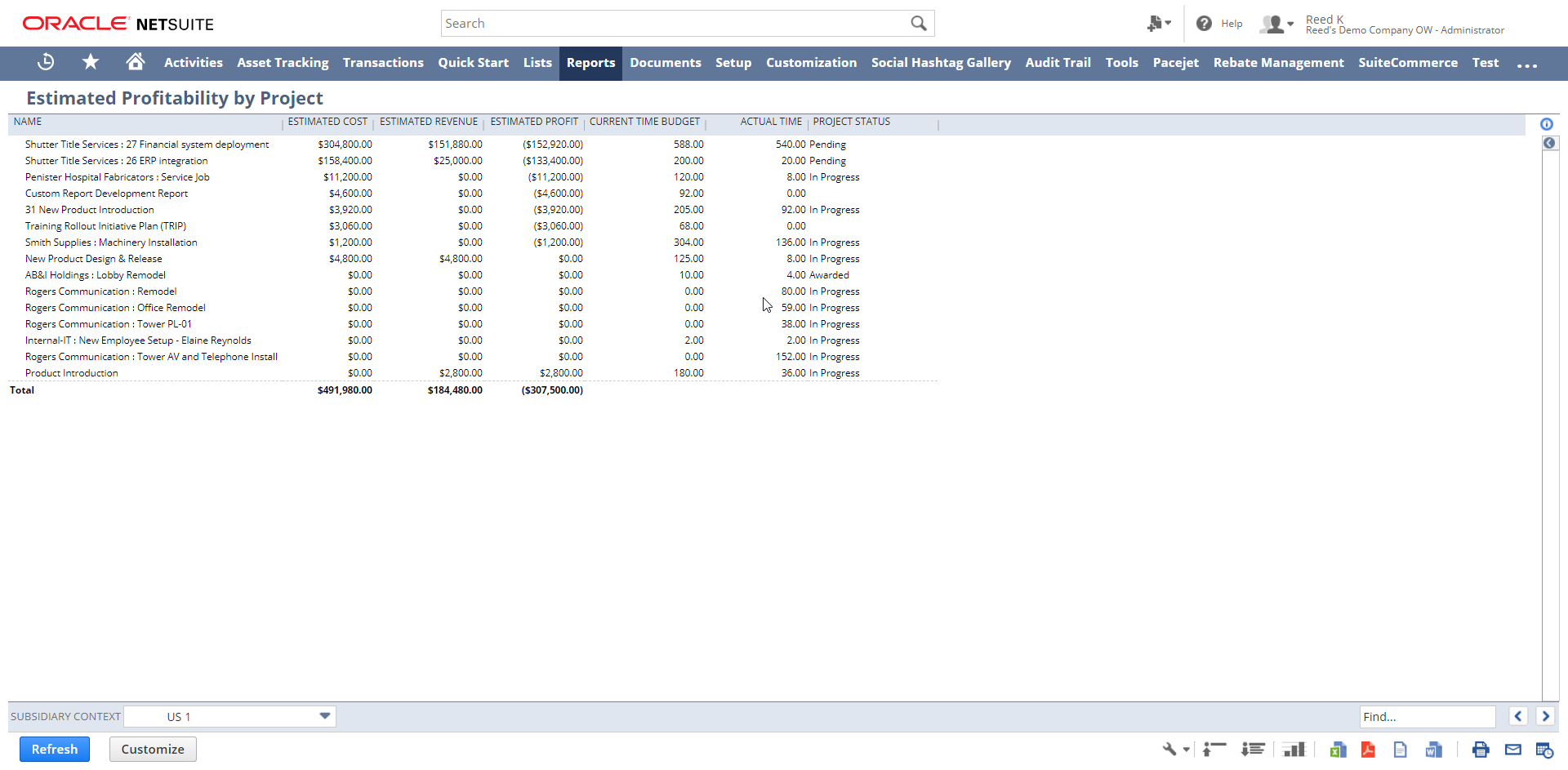
Task: Open the Subsidiary Context dropdown
Action: (324, 716)
